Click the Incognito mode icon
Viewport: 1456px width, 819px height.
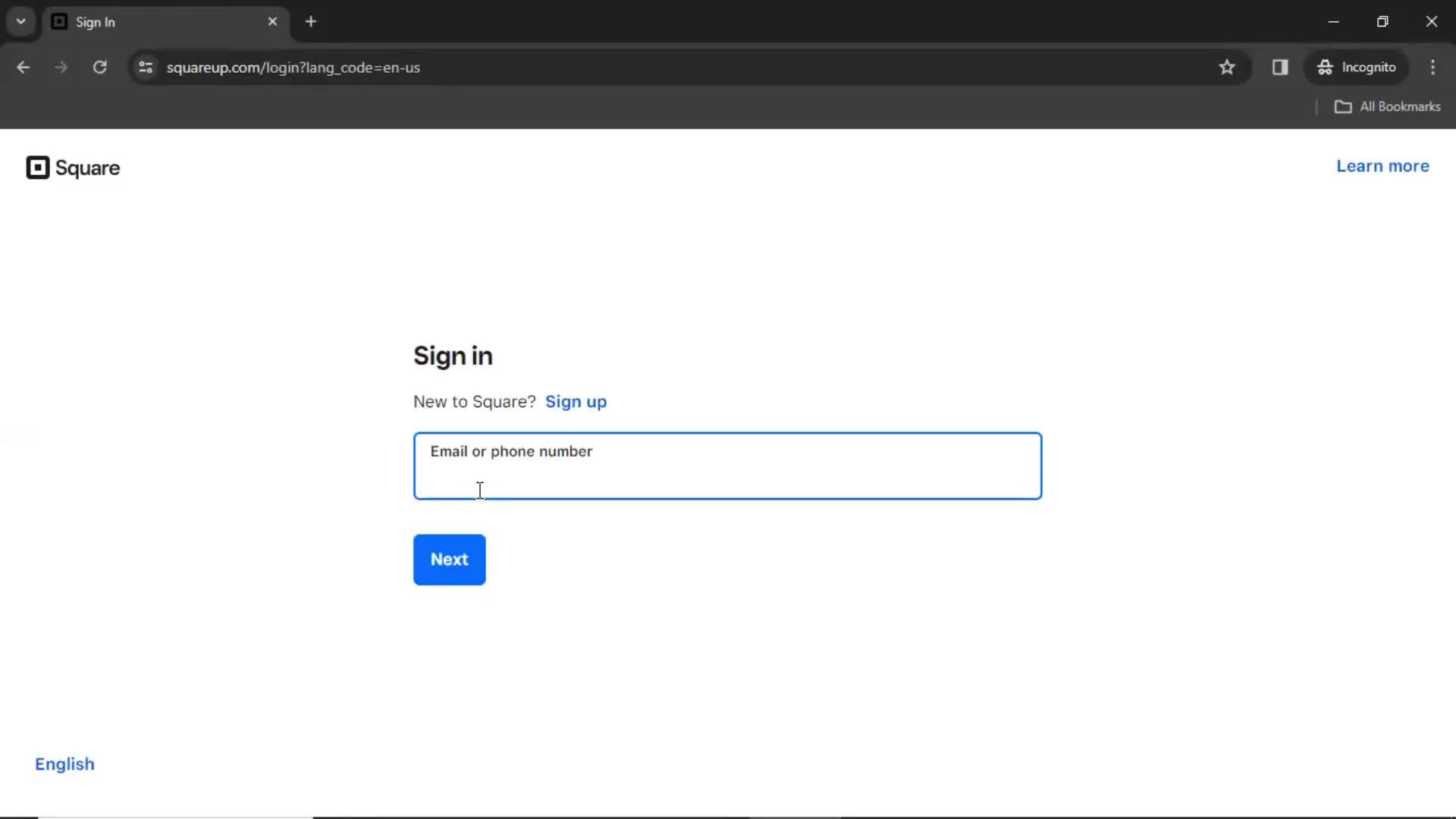tap(1324, 67)
